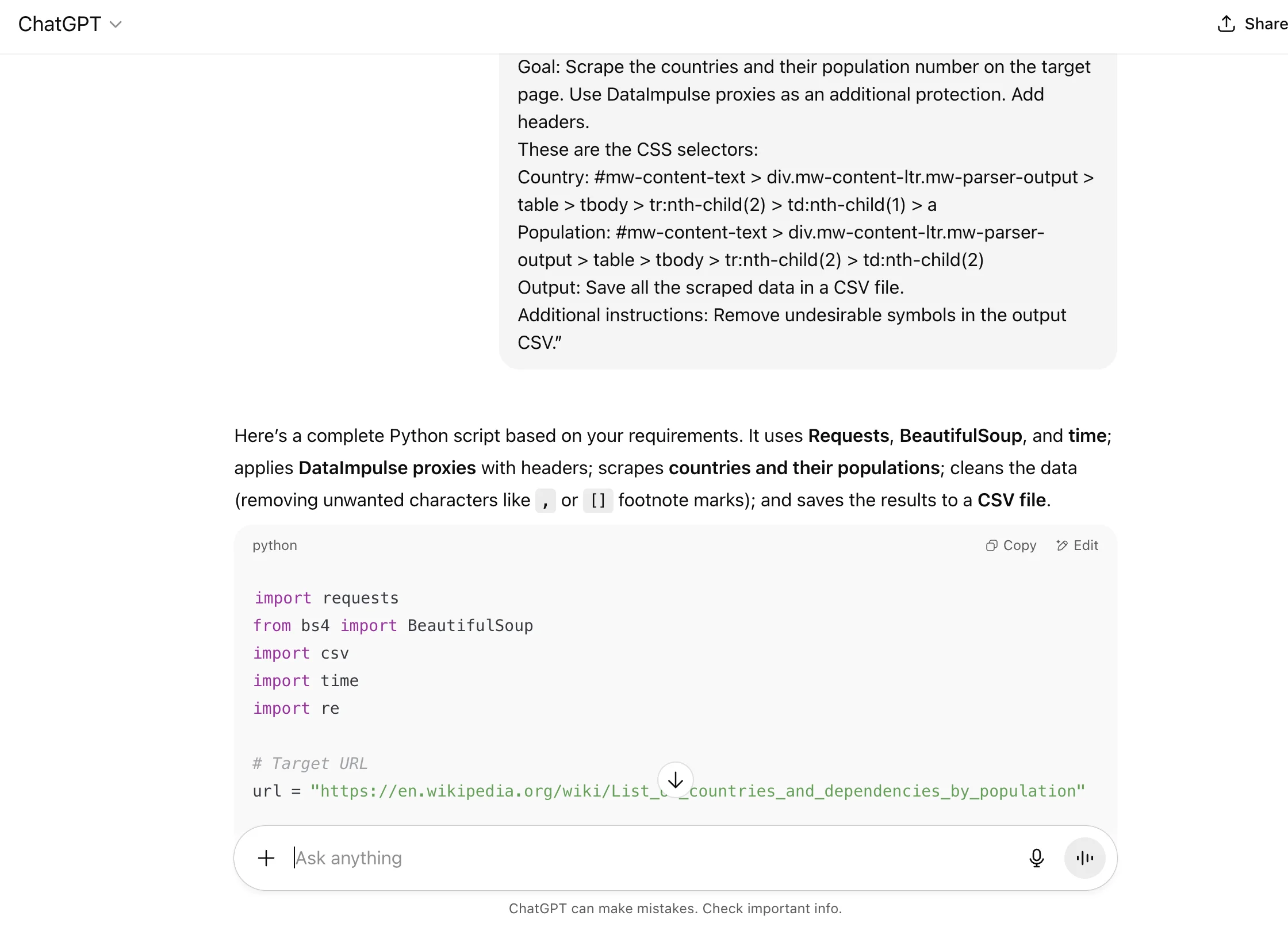Click 'These are the CSS selectors:' line
1288x927 pixels.
tap(638, 149)
